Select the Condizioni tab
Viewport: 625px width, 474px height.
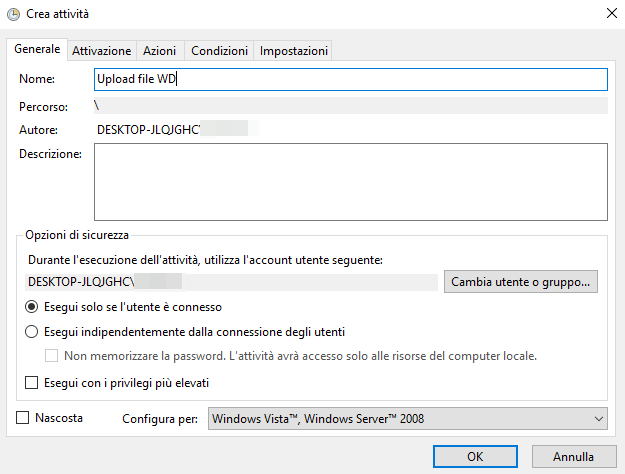(220, 51)
